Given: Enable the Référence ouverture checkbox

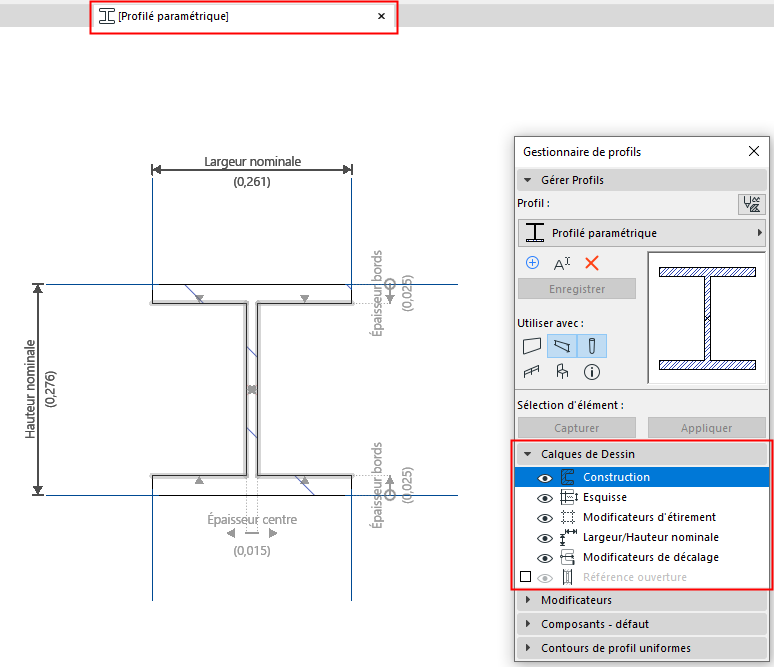Looking at the screenshot, I should [526, 577].
